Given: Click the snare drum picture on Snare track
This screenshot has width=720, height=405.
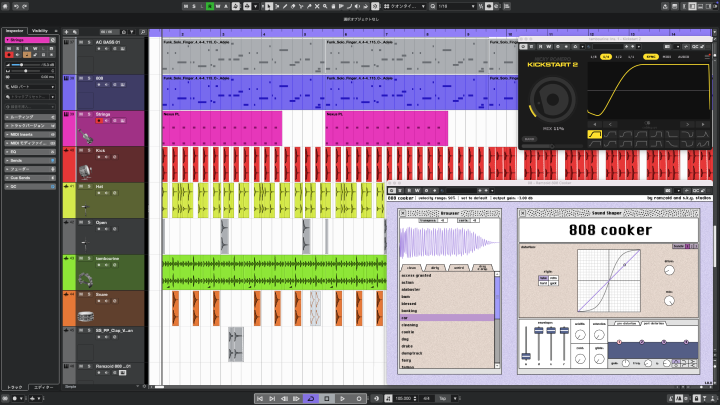Looking at the screenshot, I should tap(85, 316).
